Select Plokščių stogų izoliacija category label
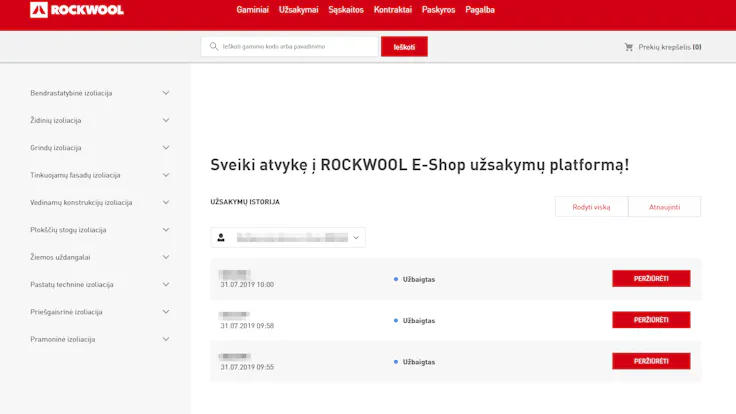736x414 pixels. pyautogui.click(x=69, y=230)
